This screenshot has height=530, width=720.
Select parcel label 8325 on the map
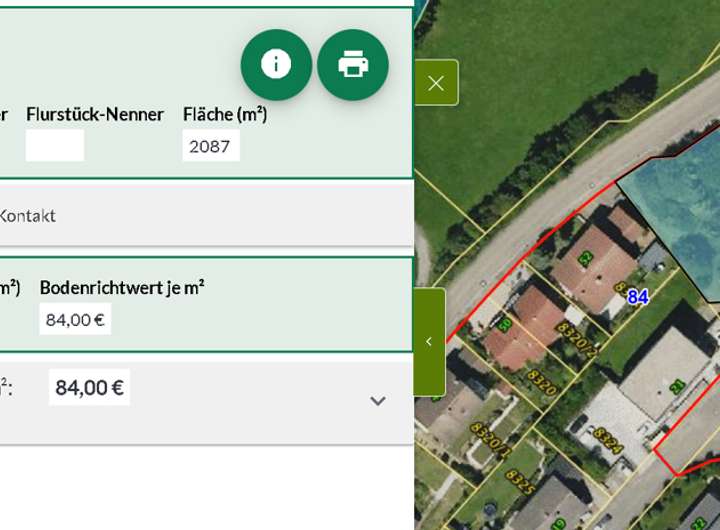coord(521,481)
